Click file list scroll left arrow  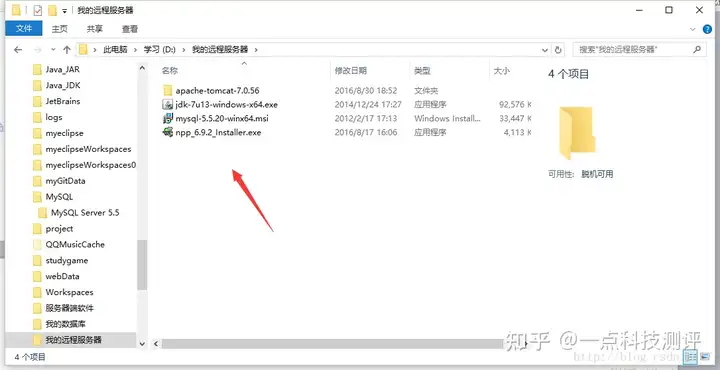156,343
